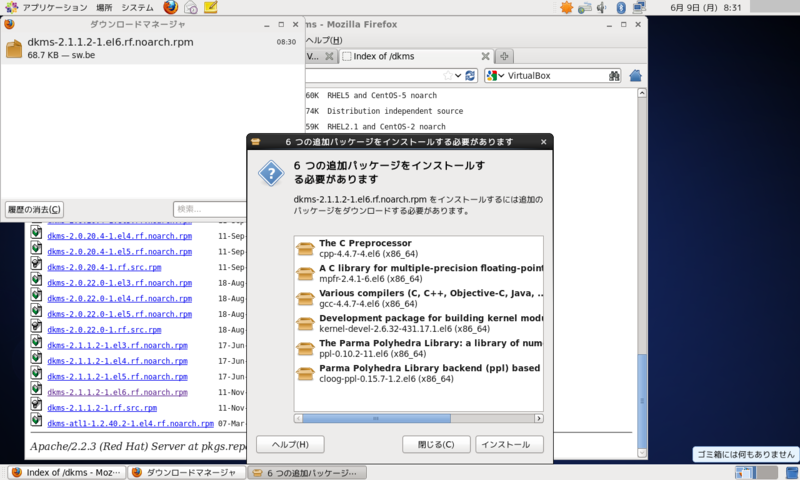This screenshot has height=480, width=800.
Task: Open dkms-2.0.20.4-1.el4.rf.noarch.rpm link
Action: (119, 236)
